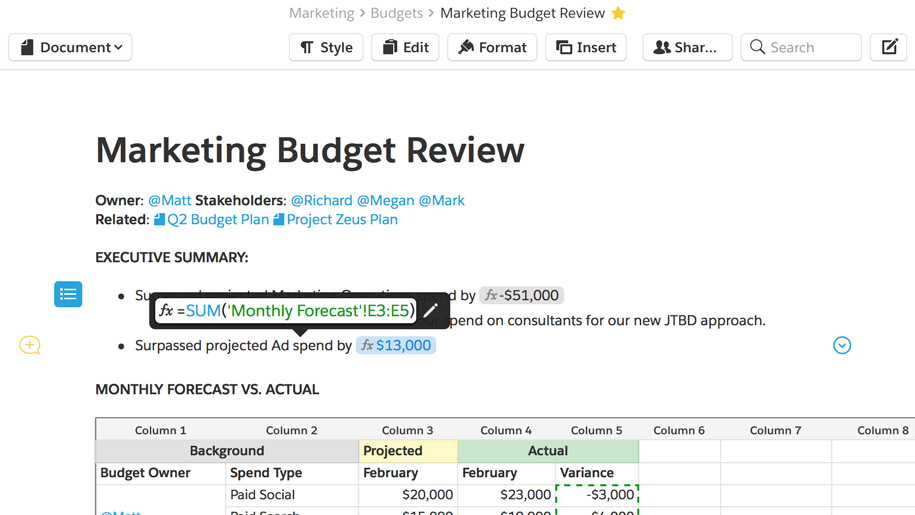Click the Budget Owner cell
Image resolution: width=915 pixels, height=515 pixels.
tap(160, 473)
